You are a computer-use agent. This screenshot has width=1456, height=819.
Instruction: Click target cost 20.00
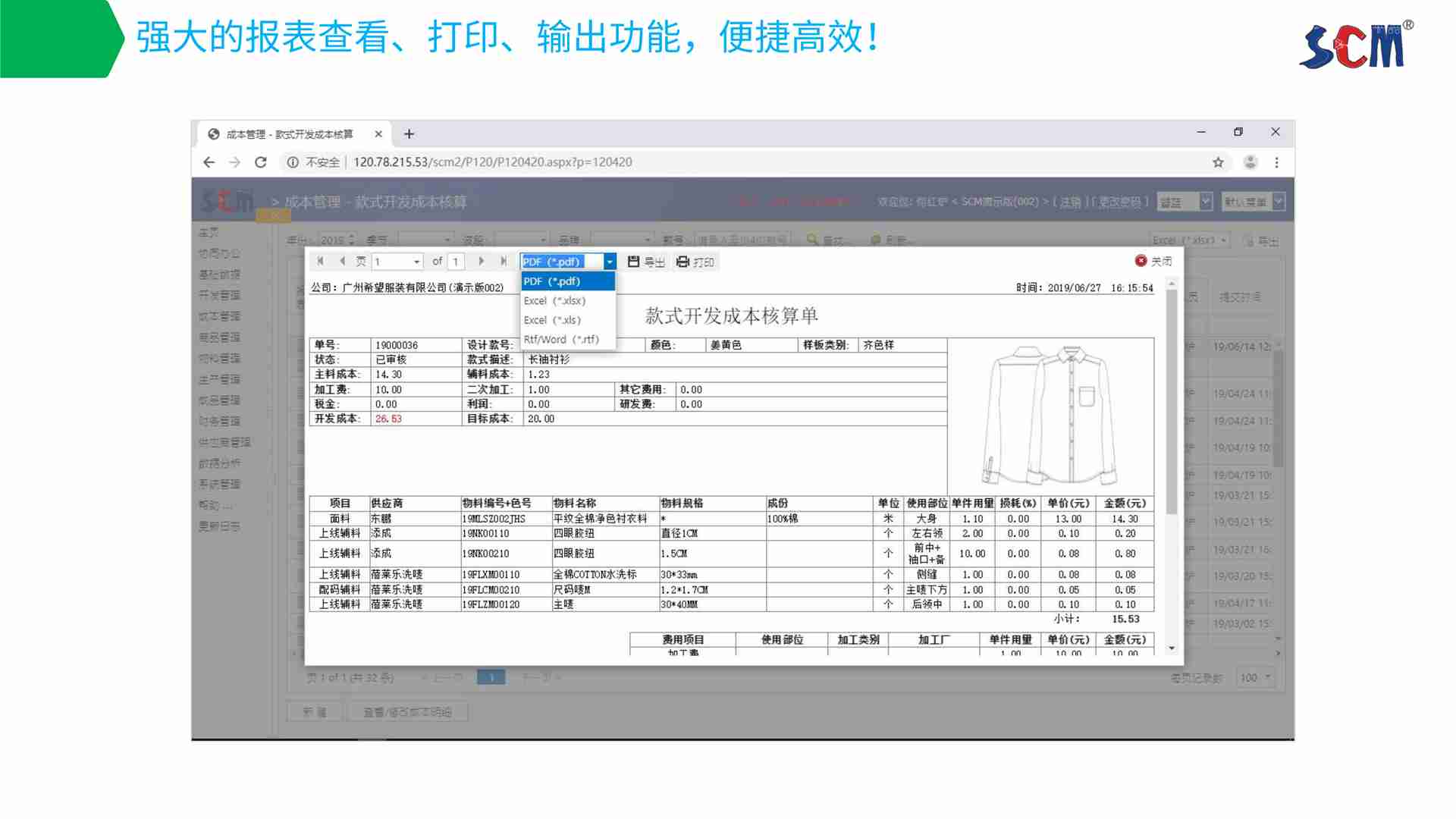tap(541, 419)
